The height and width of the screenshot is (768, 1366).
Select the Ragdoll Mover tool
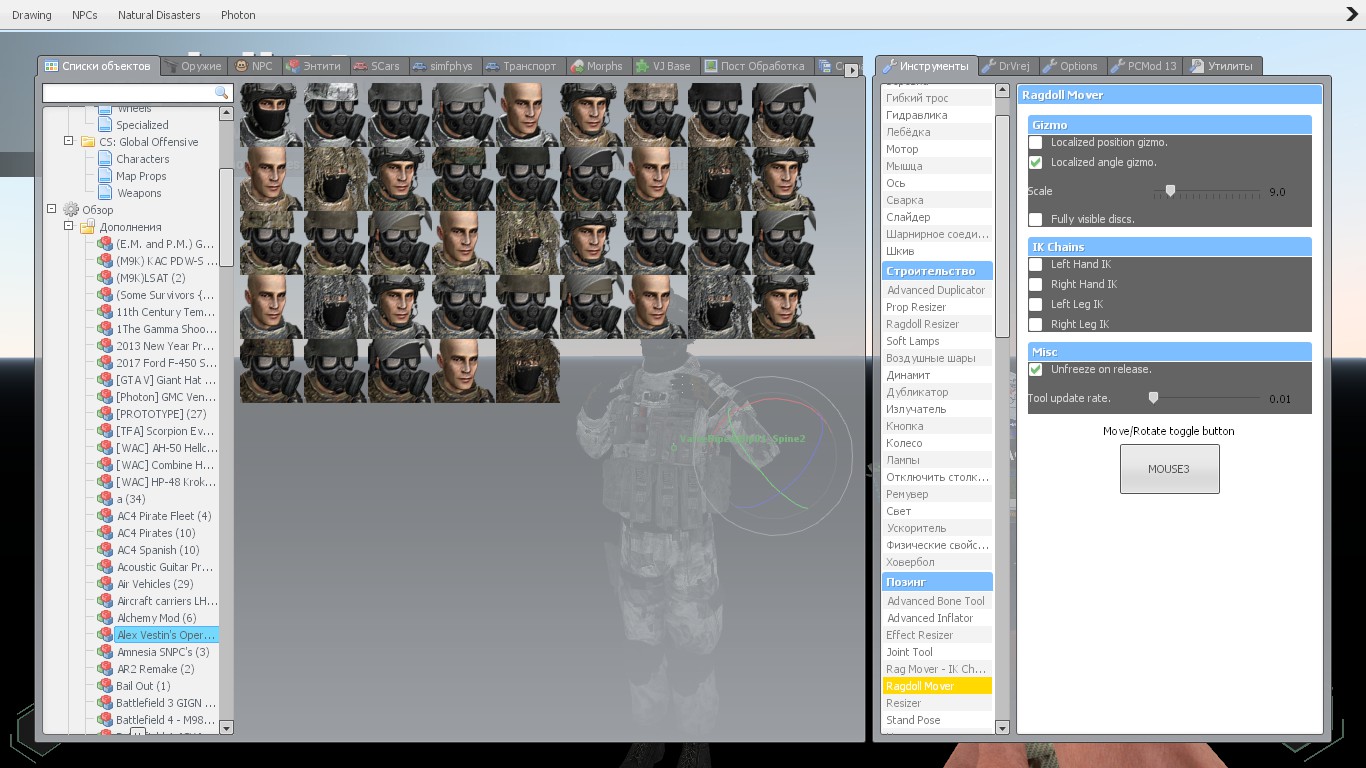[x=937, y=686]
